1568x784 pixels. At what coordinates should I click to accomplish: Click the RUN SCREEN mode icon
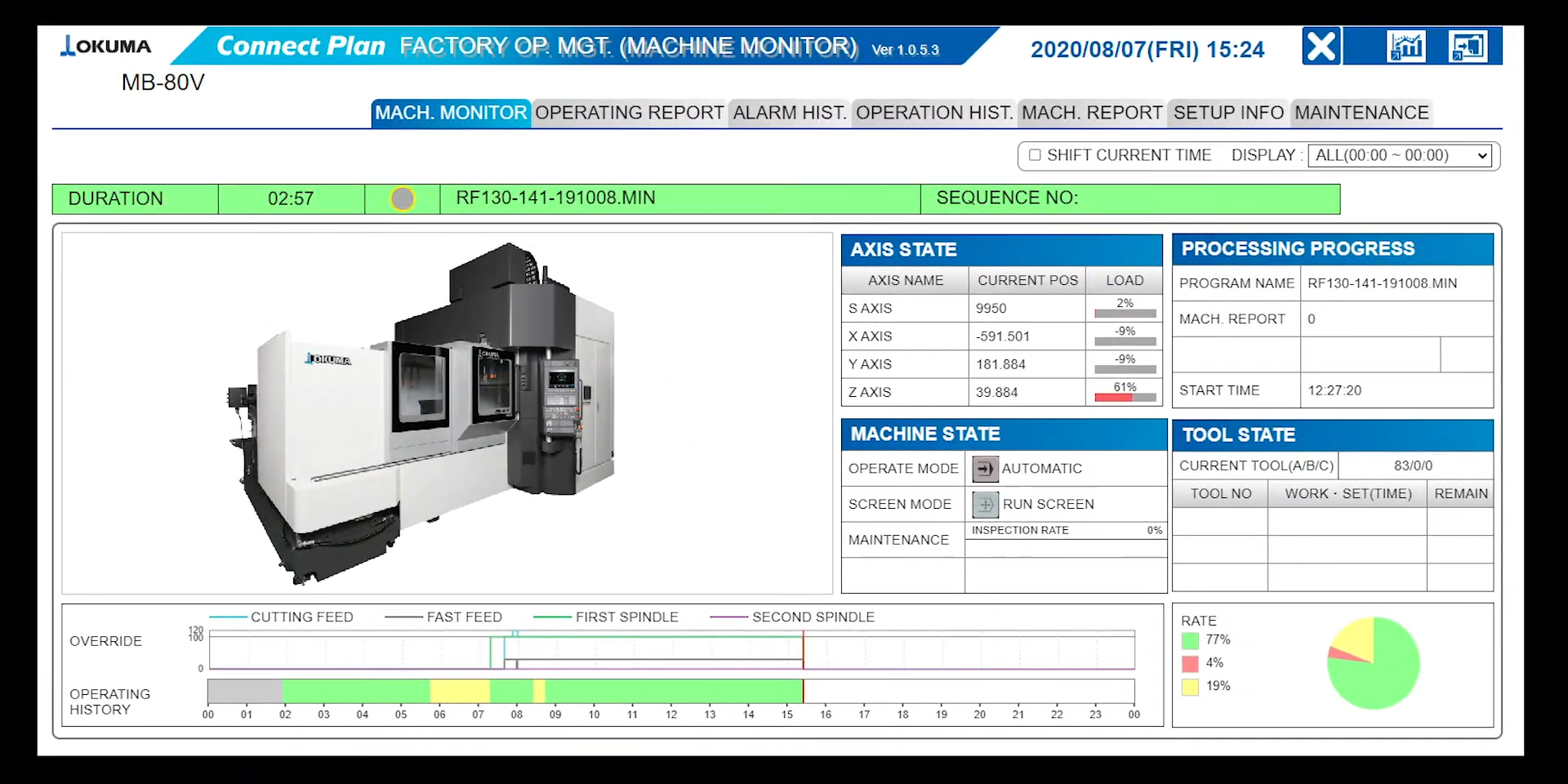984,504
